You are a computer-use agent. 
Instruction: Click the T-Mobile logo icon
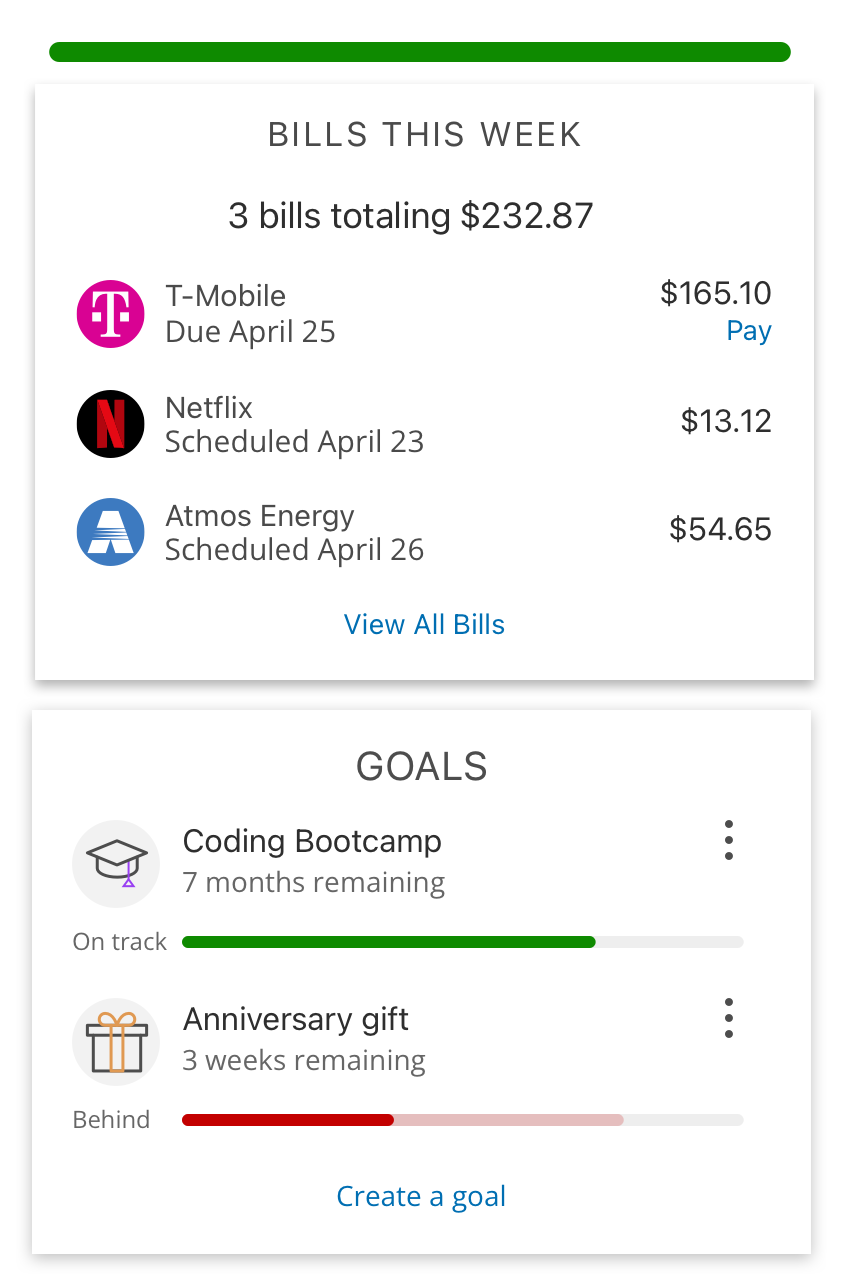click(x=111, y=314)
